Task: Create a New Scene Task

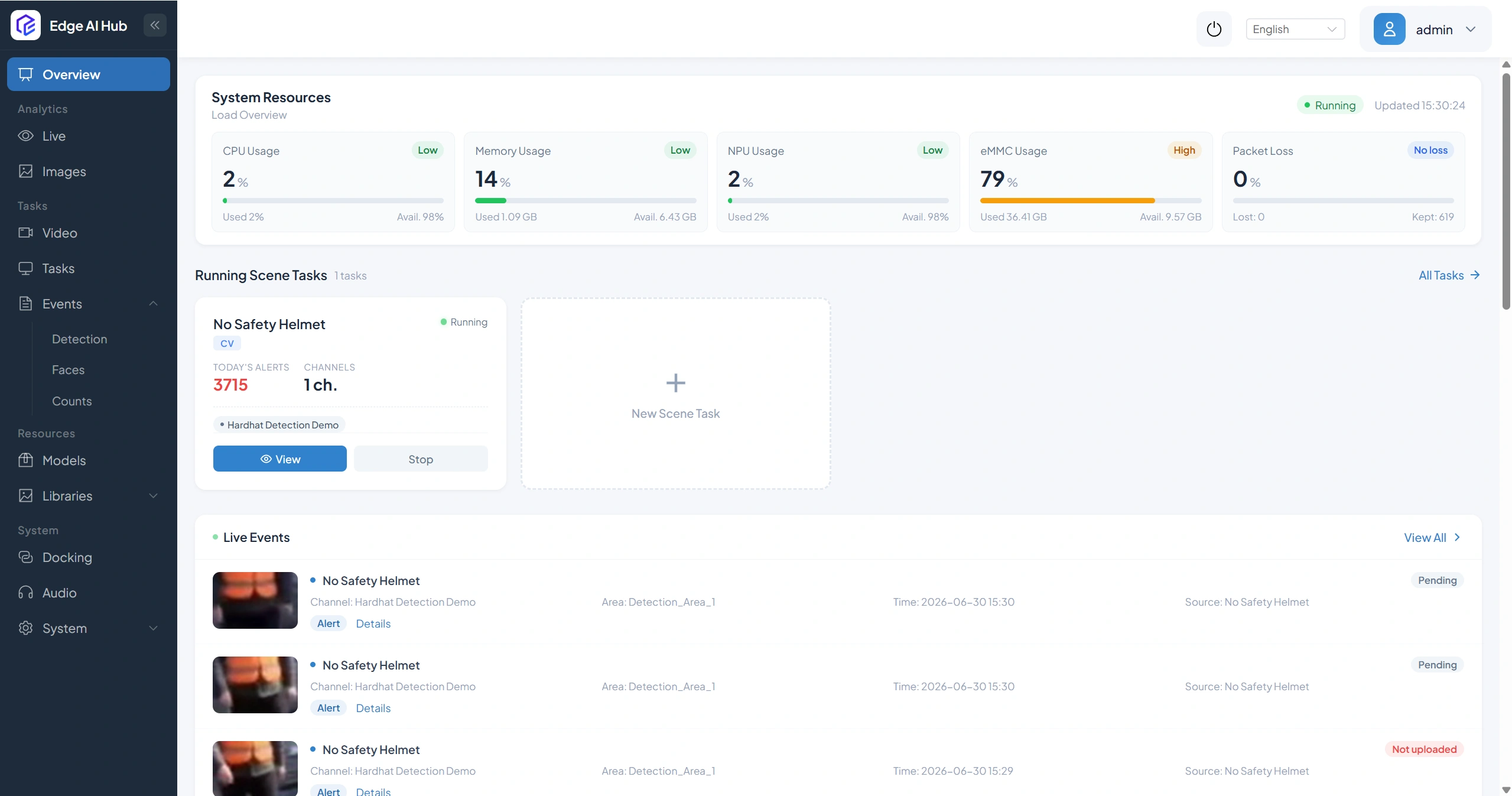Action: [675, 394]
